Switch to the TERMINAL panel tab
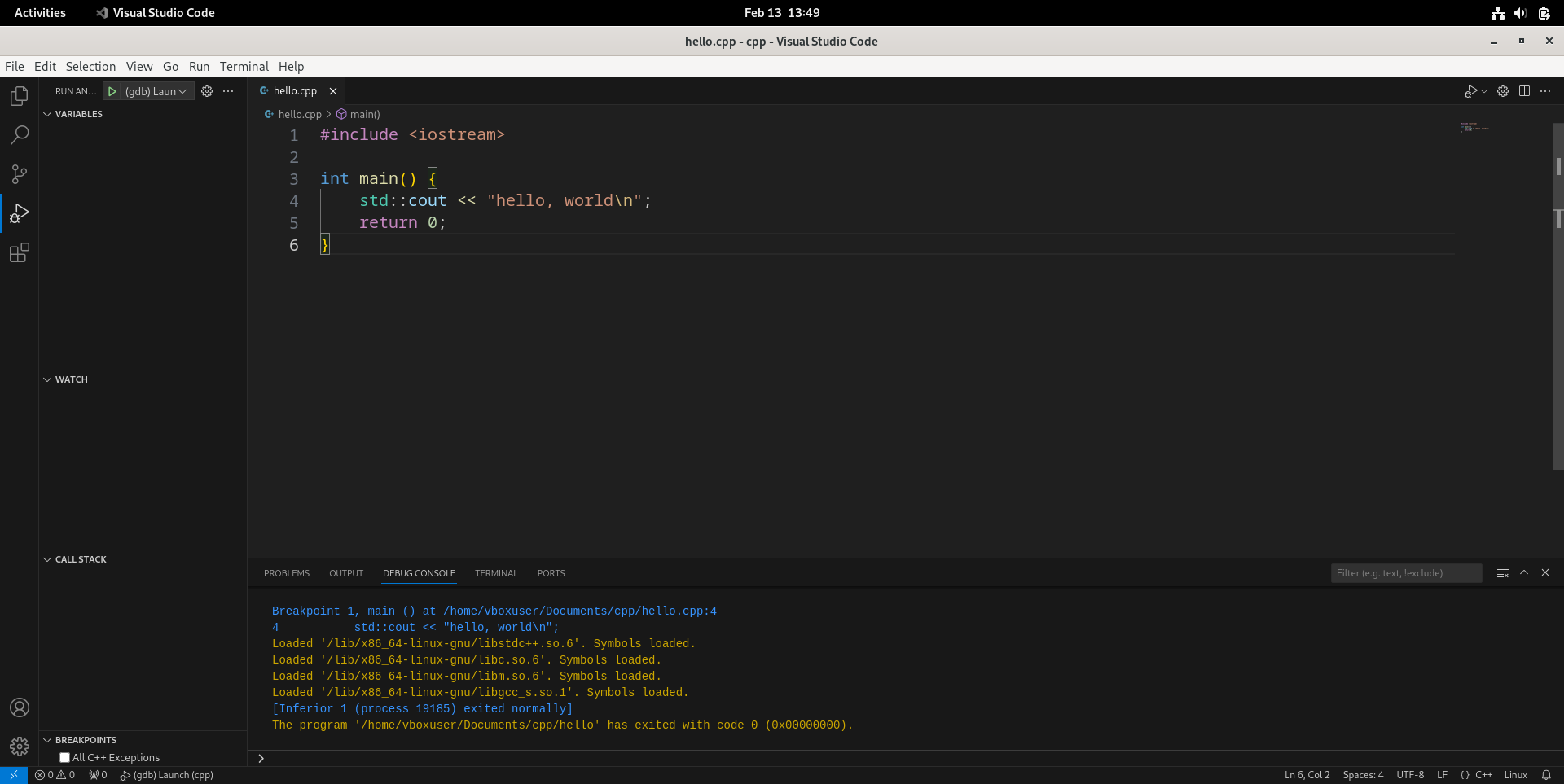This screenshot has height=784, width=1564. [496, 573]
